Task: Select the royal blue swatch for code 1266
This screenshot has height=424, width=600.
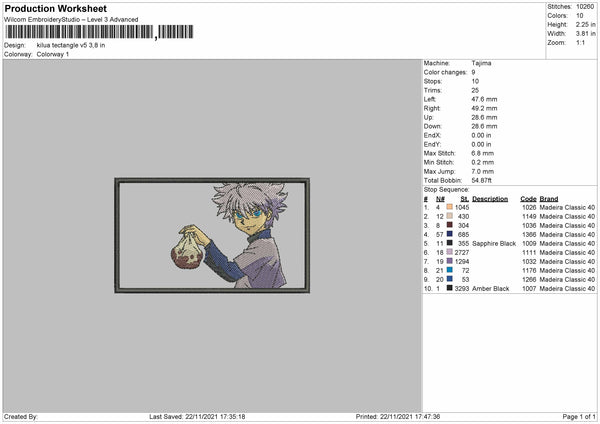Action: point(450,279)
